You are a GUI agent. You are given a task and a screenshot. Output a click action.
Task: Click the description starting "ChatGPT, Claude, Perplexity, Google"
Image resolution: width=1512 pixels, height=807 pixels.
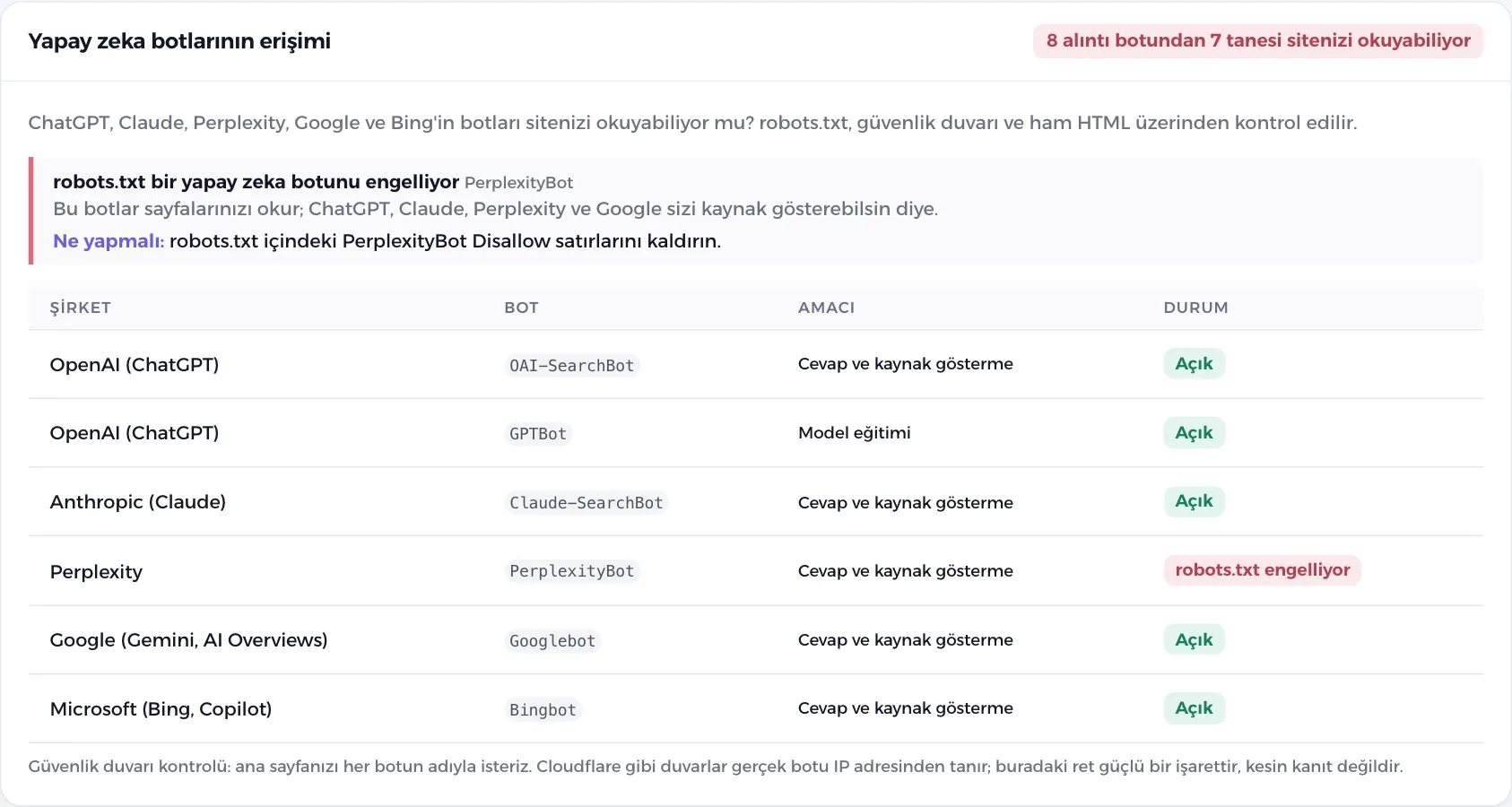click(692, 123)
